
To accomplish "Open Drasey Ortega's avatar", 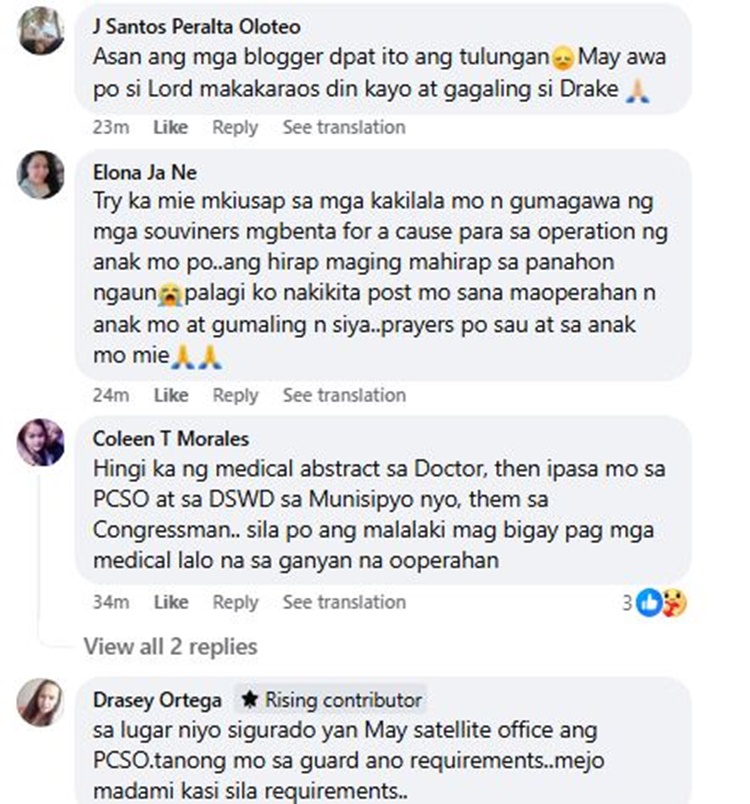I will (40, 702).
